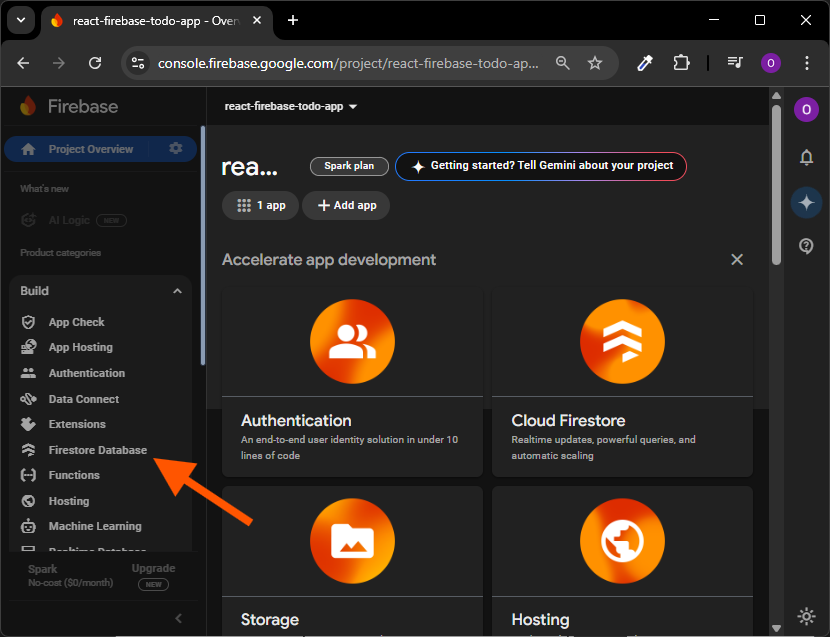Click the Authentication card orange icon
Viewport: 830px width, 637px height.
353,342
